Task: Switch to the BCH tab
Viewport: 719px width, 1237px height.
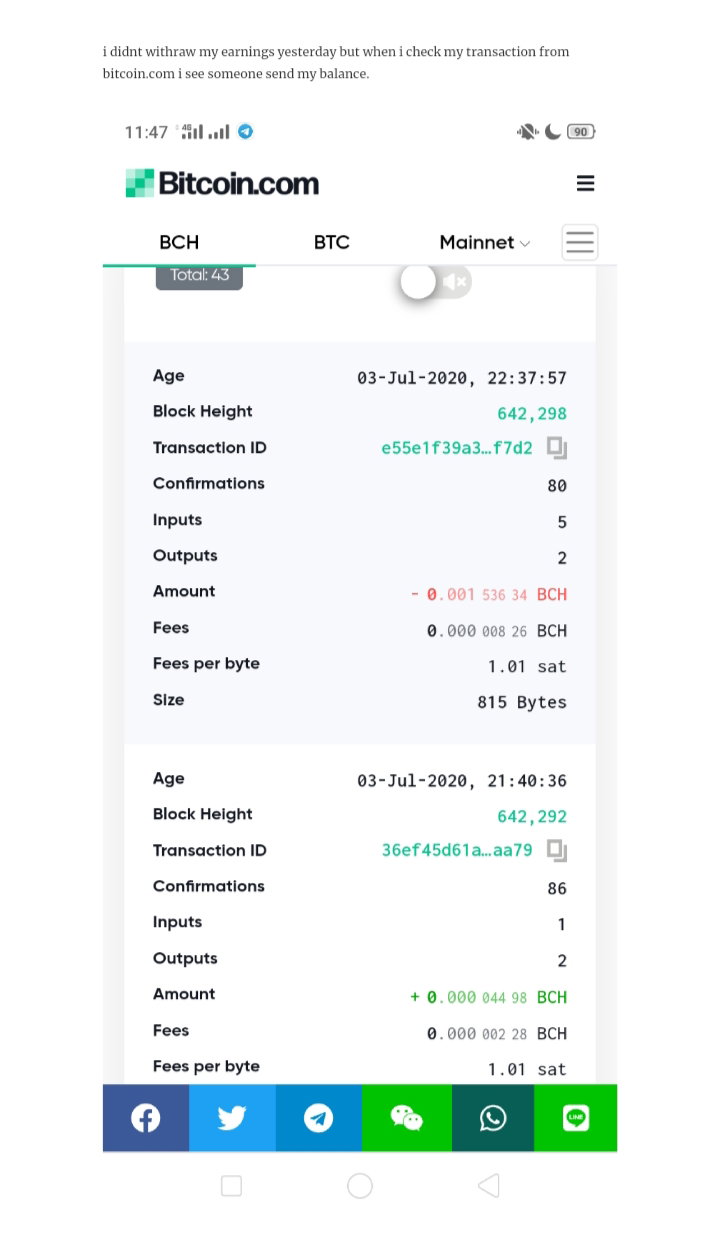Action: point(179,242)
